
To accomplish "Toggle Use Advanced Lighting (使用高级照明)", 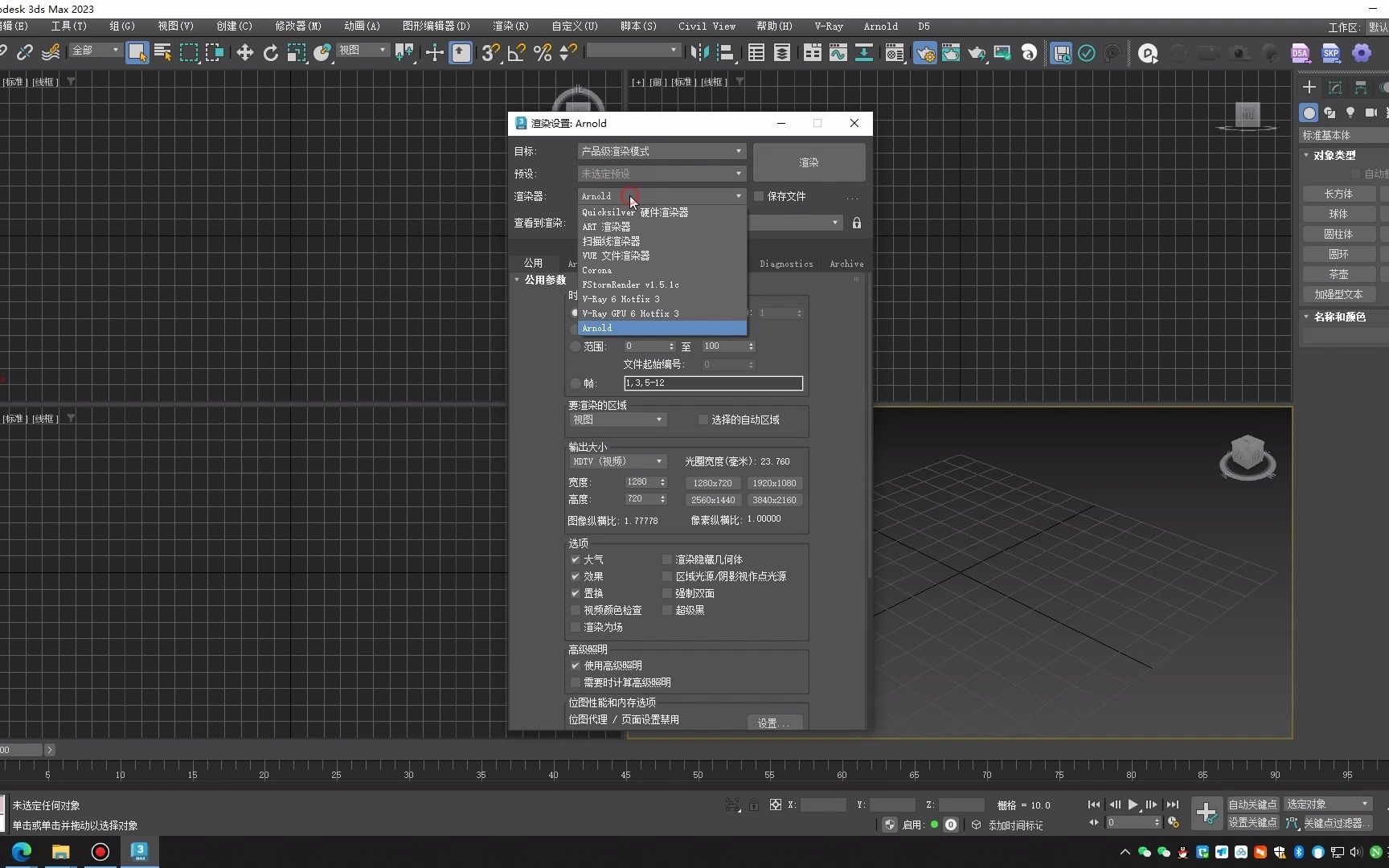I will click(x=576, y=665).
